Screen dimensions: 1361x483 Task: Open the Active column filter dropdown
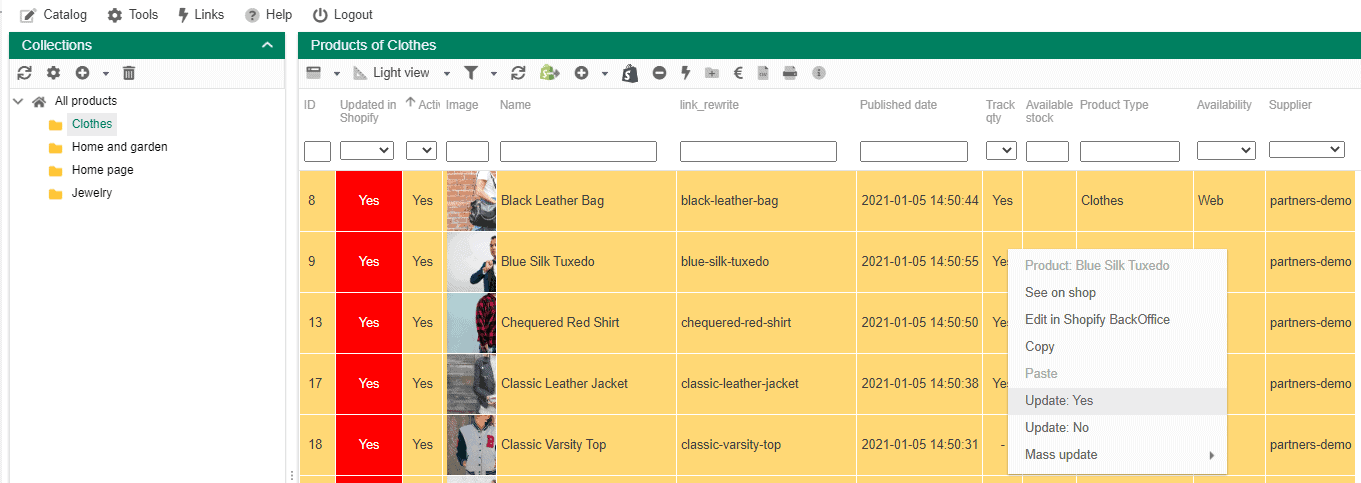click(421, 151)
